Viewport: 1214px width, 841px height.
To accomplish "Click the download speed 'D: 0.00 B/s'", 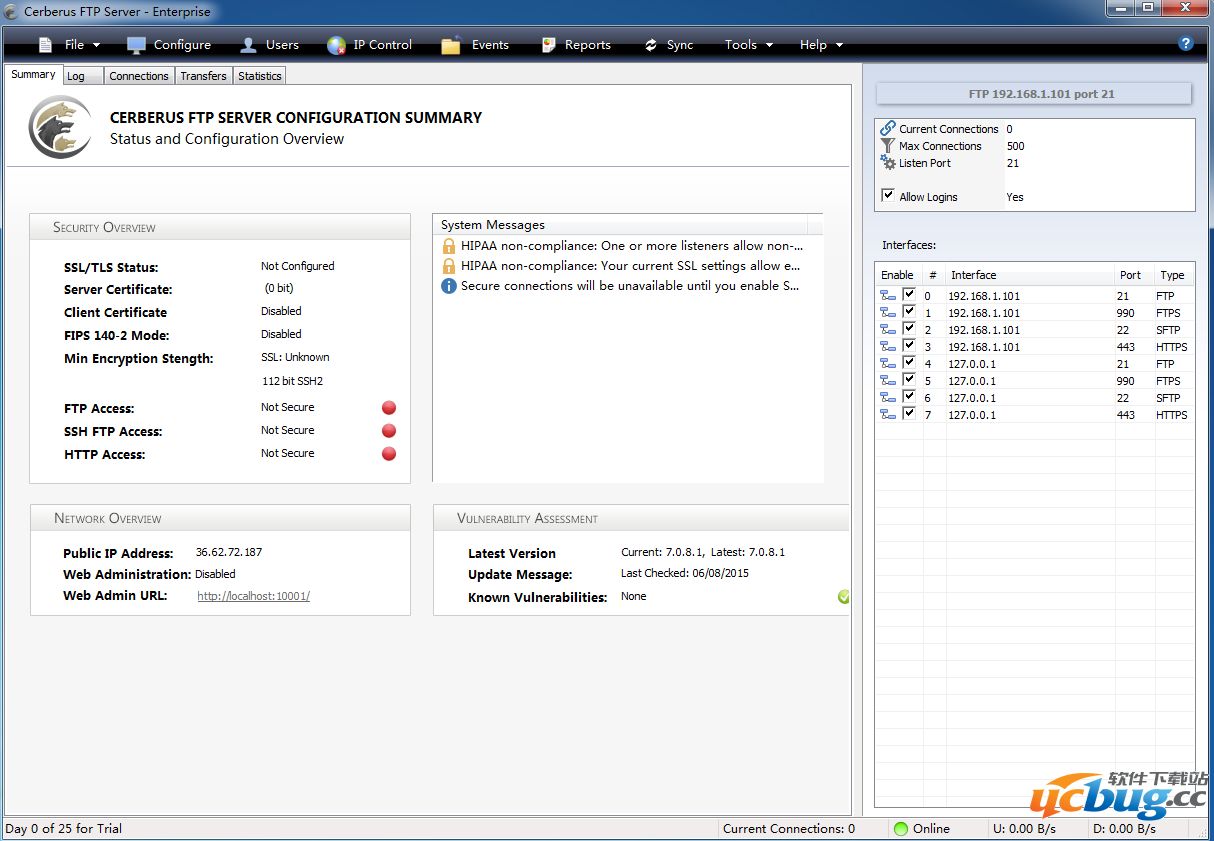I will (x=1124, y=829).
